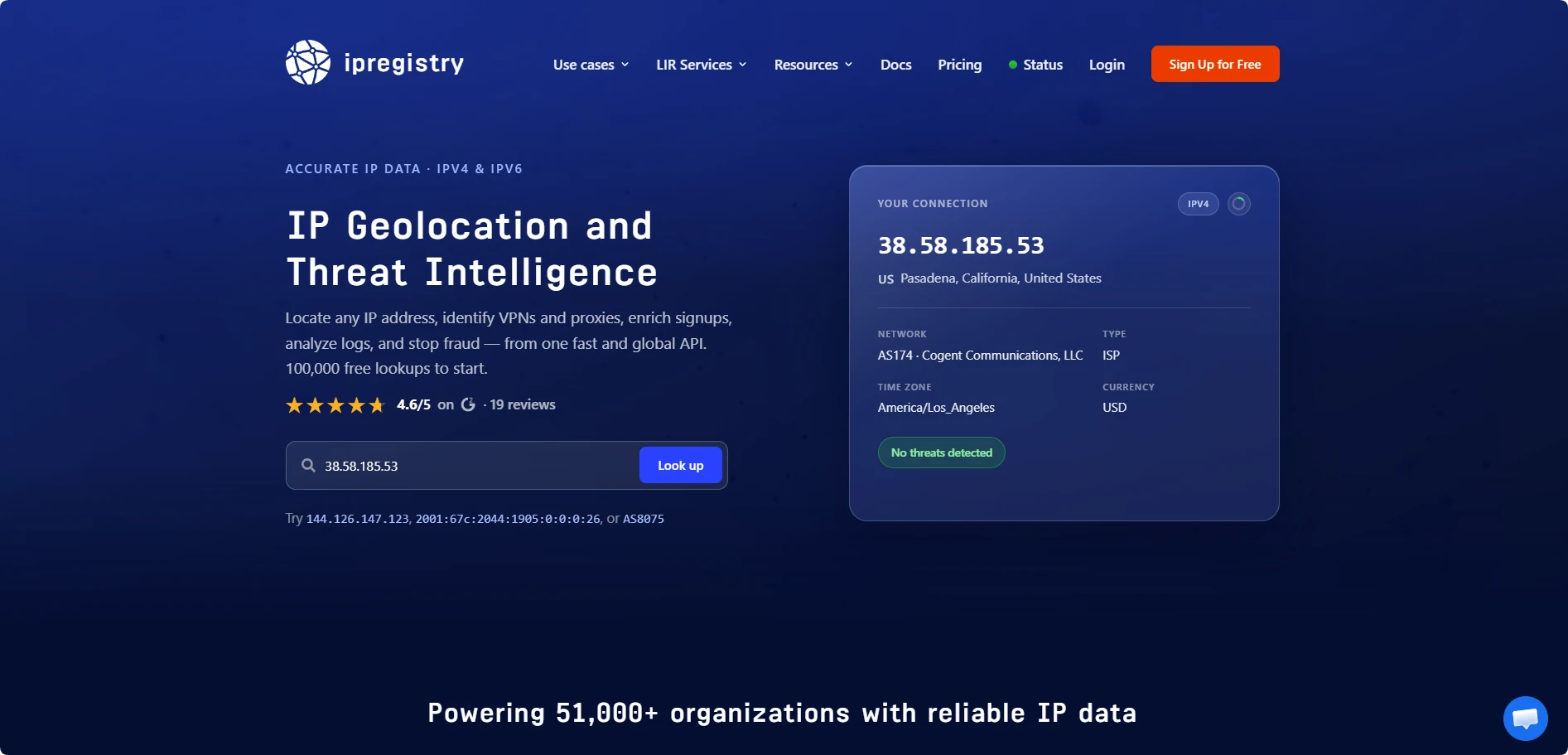Try the example IP 144.126.147.123
The height and width of the screenshot is (755, 1568).
[357, 519]
